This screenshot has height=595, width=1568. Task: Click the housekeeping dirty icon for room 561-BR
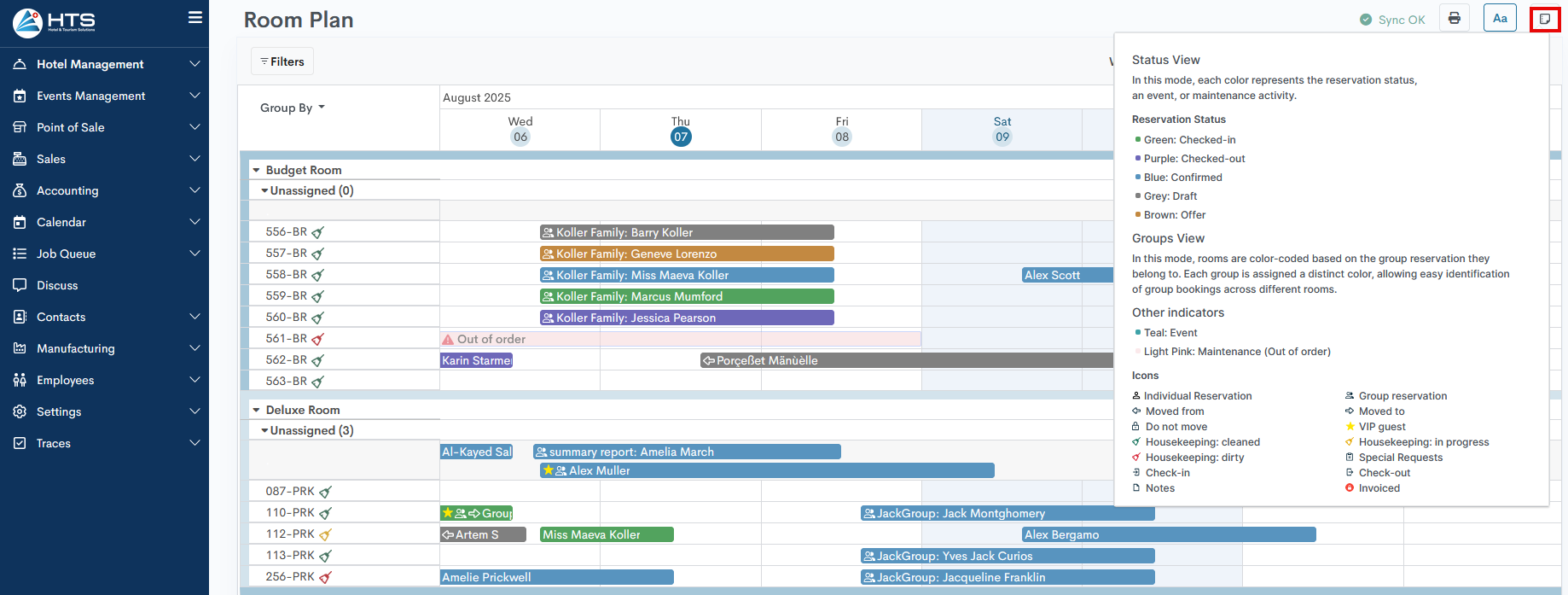(x=318, y=339)
